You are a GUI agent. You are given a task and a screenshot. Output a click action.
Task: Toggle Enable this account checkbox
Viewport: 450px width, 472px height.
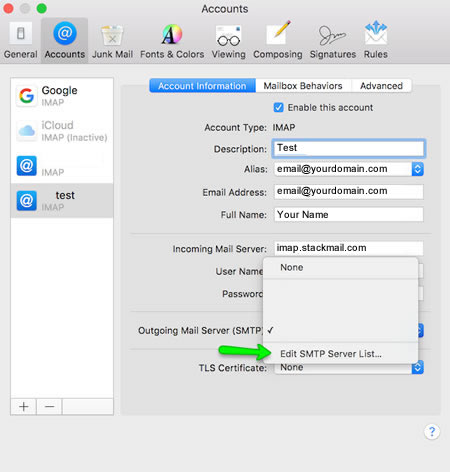click(278, 107)
